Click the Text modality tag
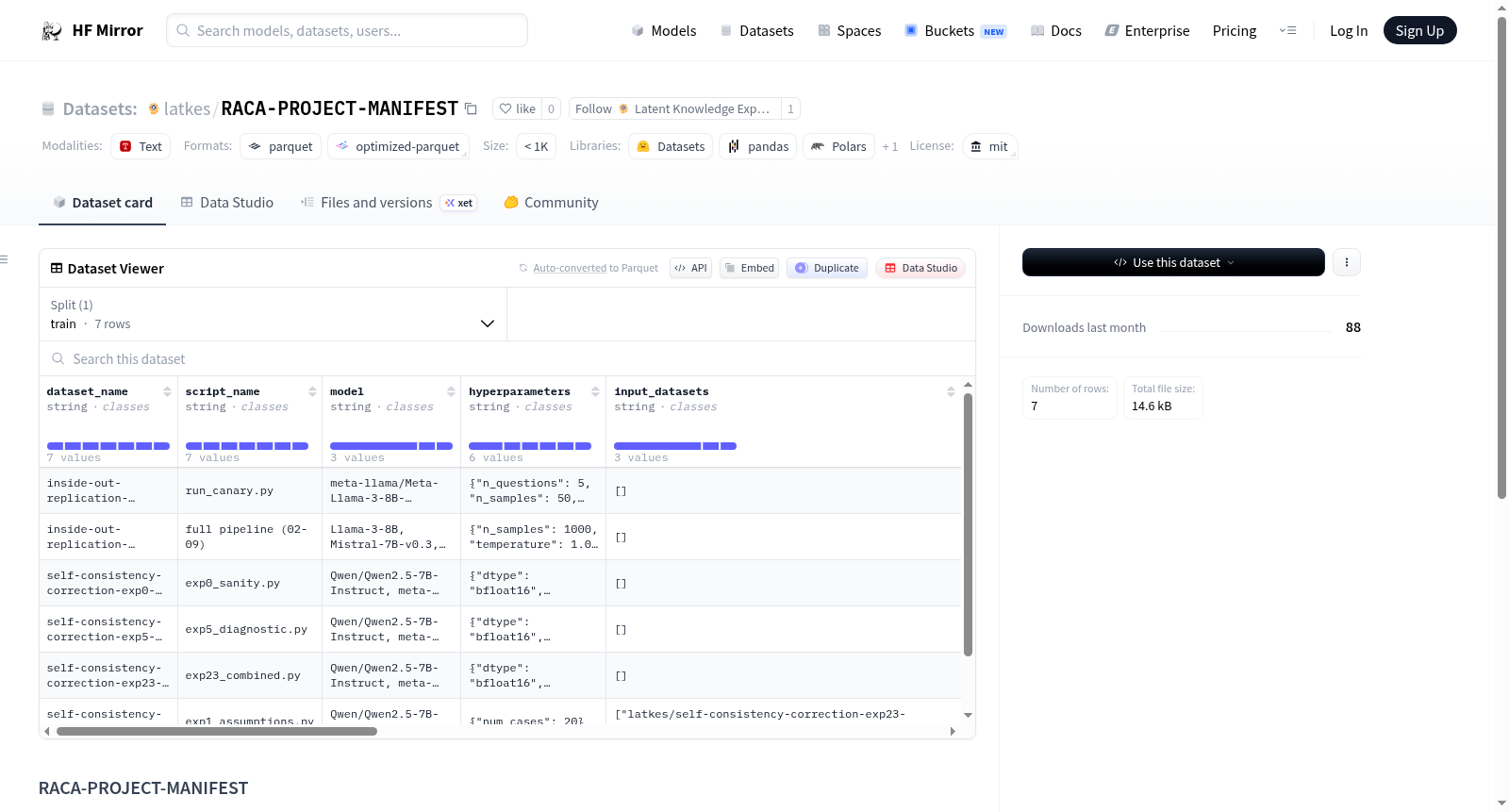 click(x=141, y=146)
